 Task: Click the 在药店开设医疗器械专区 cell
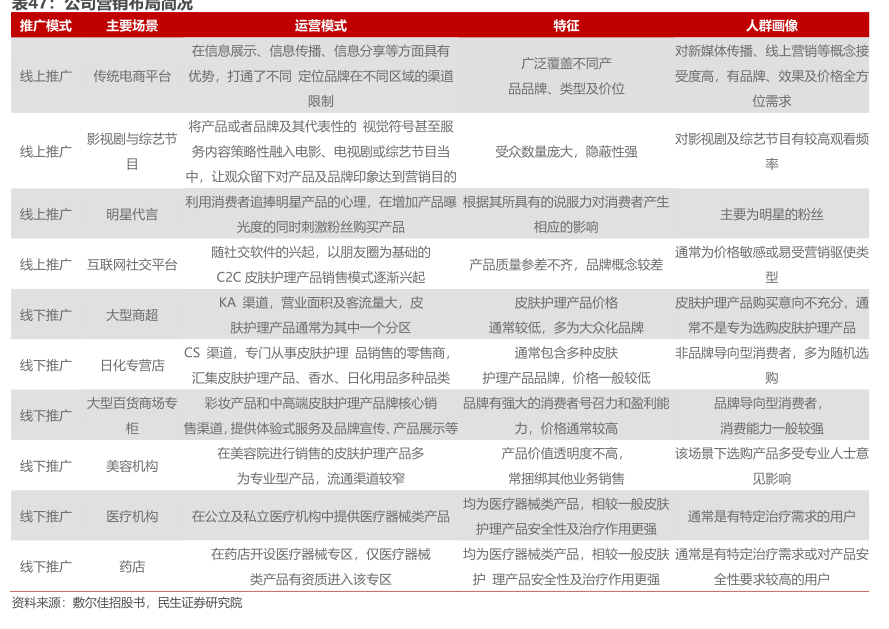coord(321,567)
